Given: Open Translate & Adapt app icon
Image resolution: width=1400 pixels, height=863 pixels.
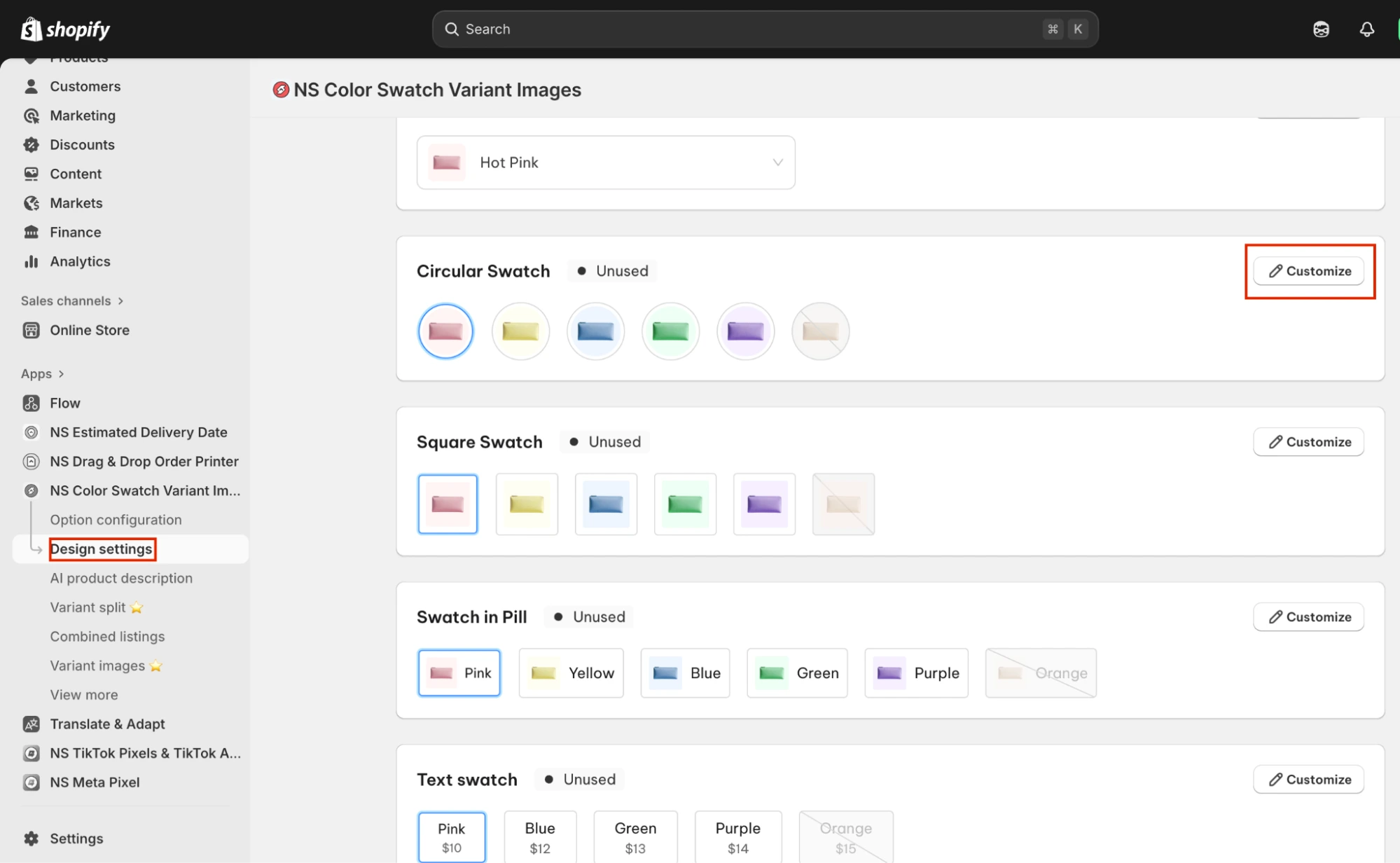Looking at the screenshot, I should 31,724.
